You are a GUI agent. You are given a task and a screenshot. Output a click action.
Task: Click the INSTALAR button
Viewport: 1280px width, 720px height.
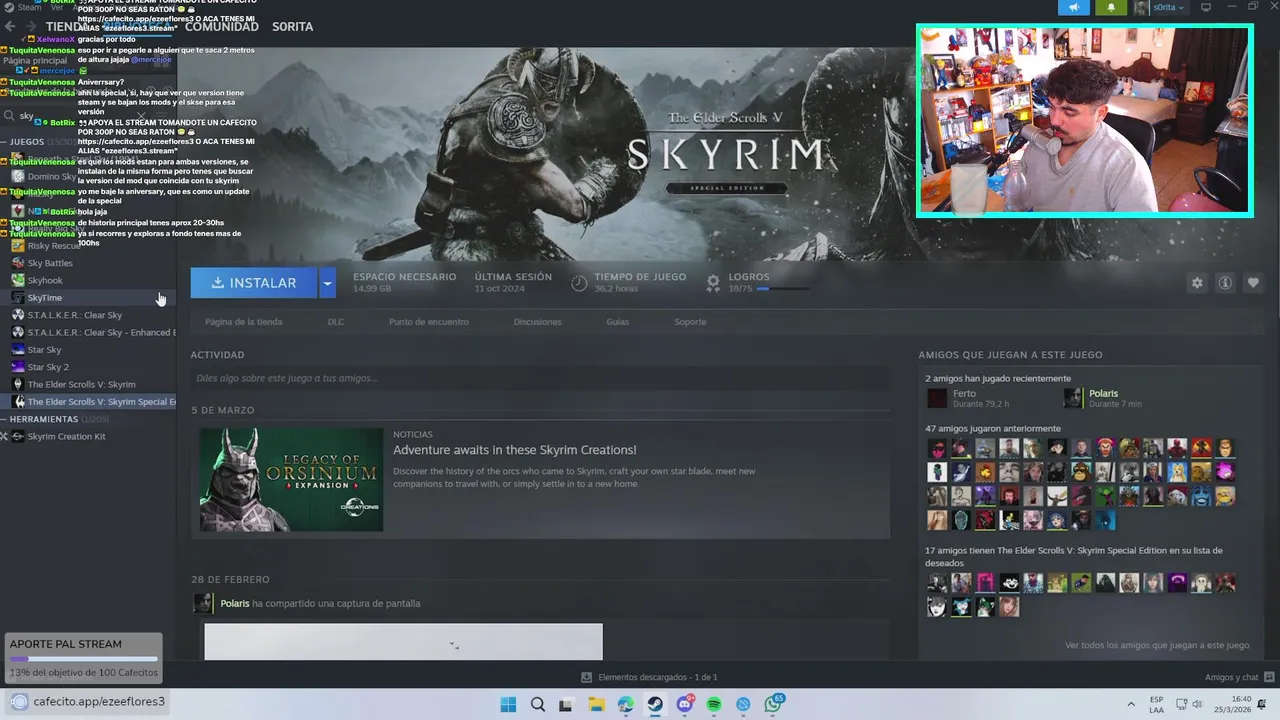(254, 283)
